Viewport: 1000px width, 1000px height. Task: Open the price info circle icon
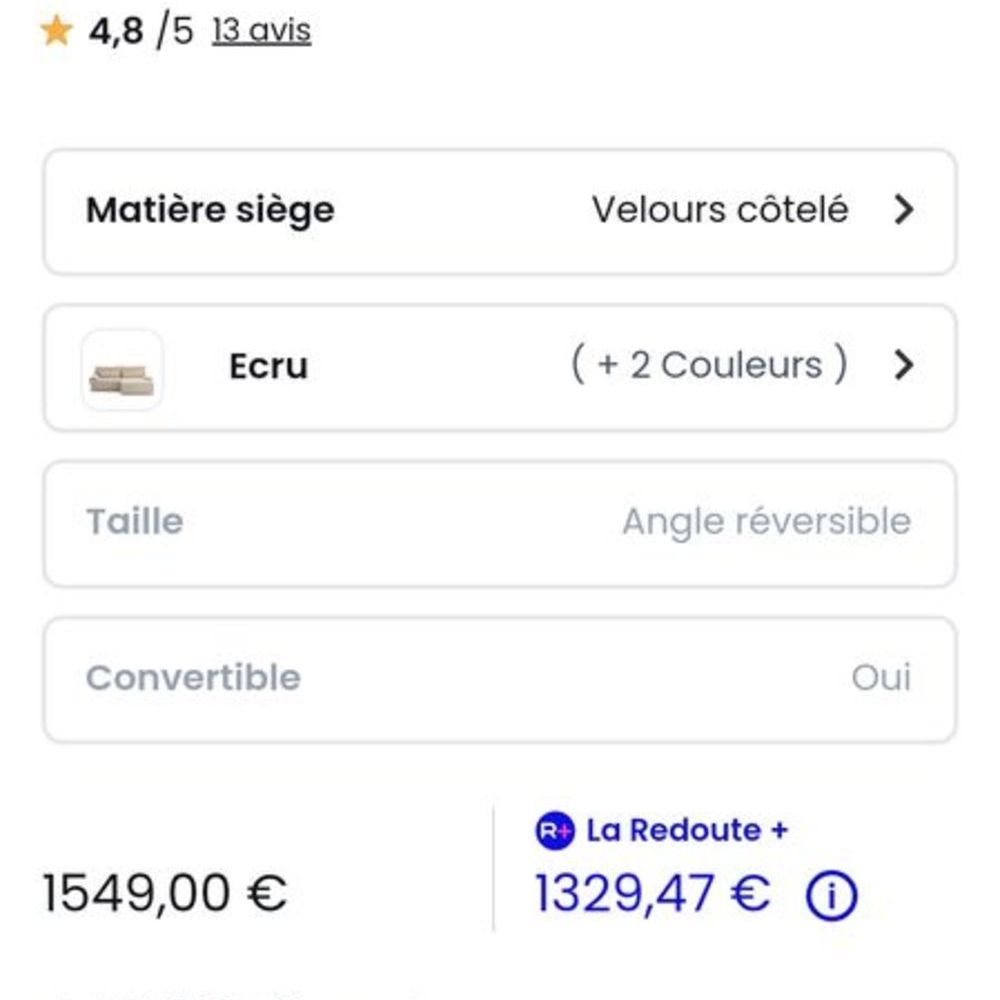click(x=832, y=896)
